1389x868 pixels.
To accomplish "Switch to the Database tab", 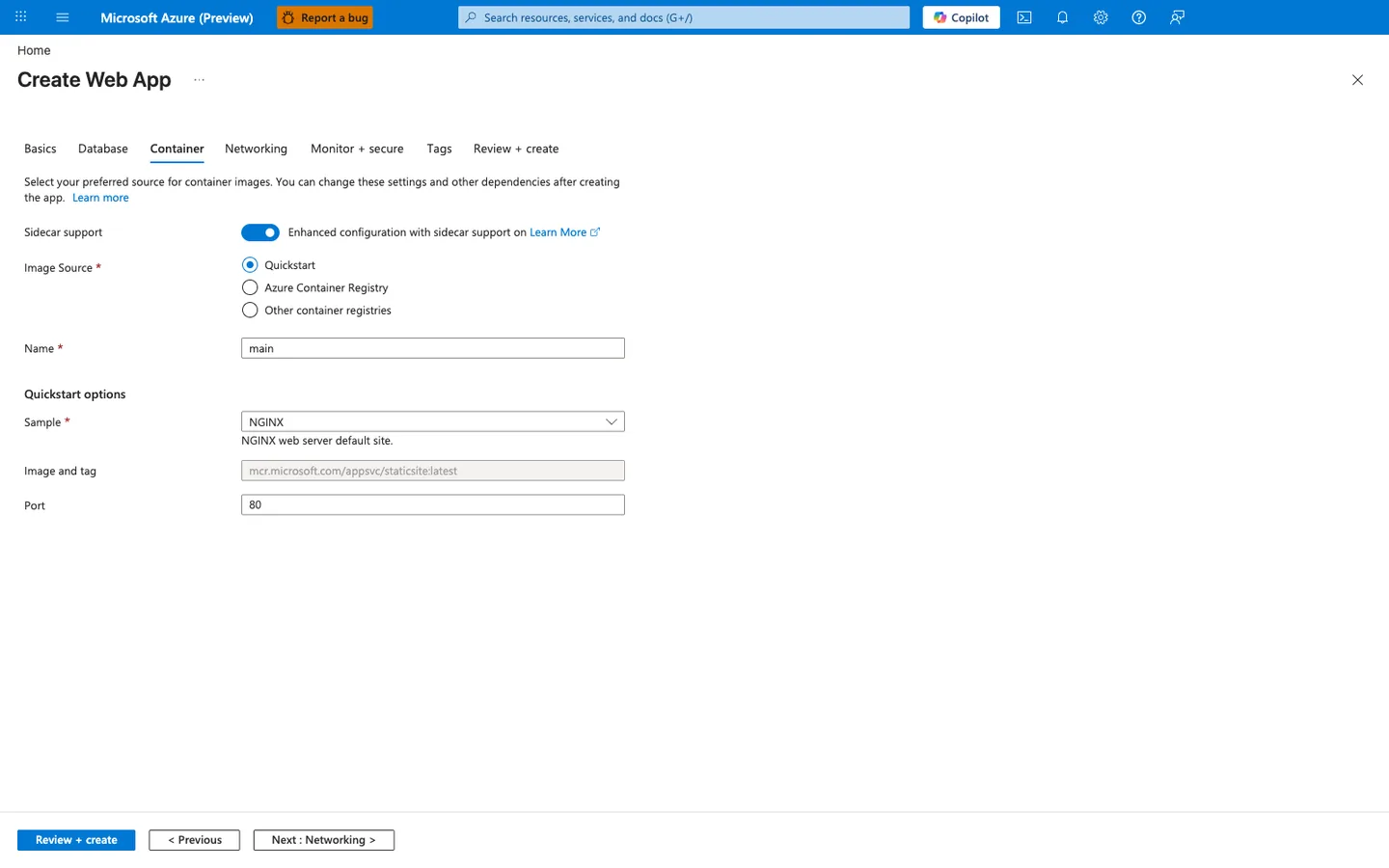I will [103, 149].
